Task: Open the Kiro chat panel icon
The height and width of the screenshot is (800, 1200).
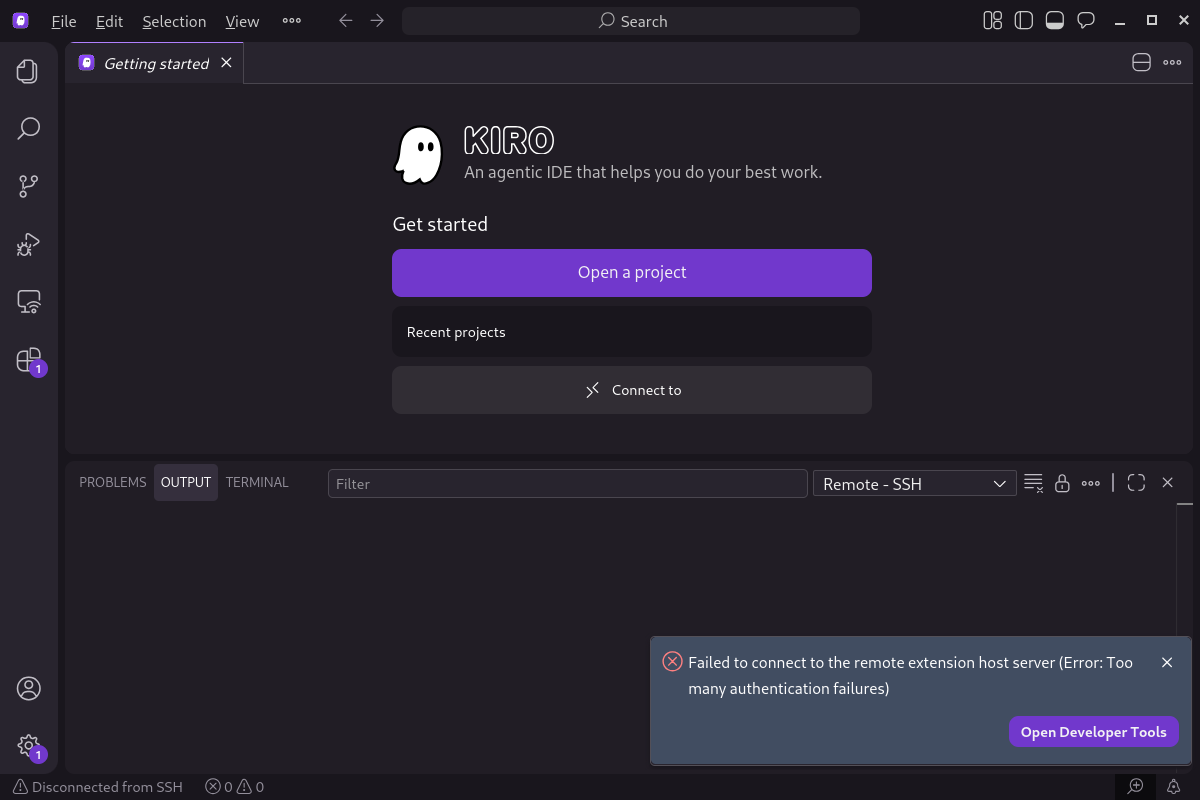Action: click(1085, 21)
